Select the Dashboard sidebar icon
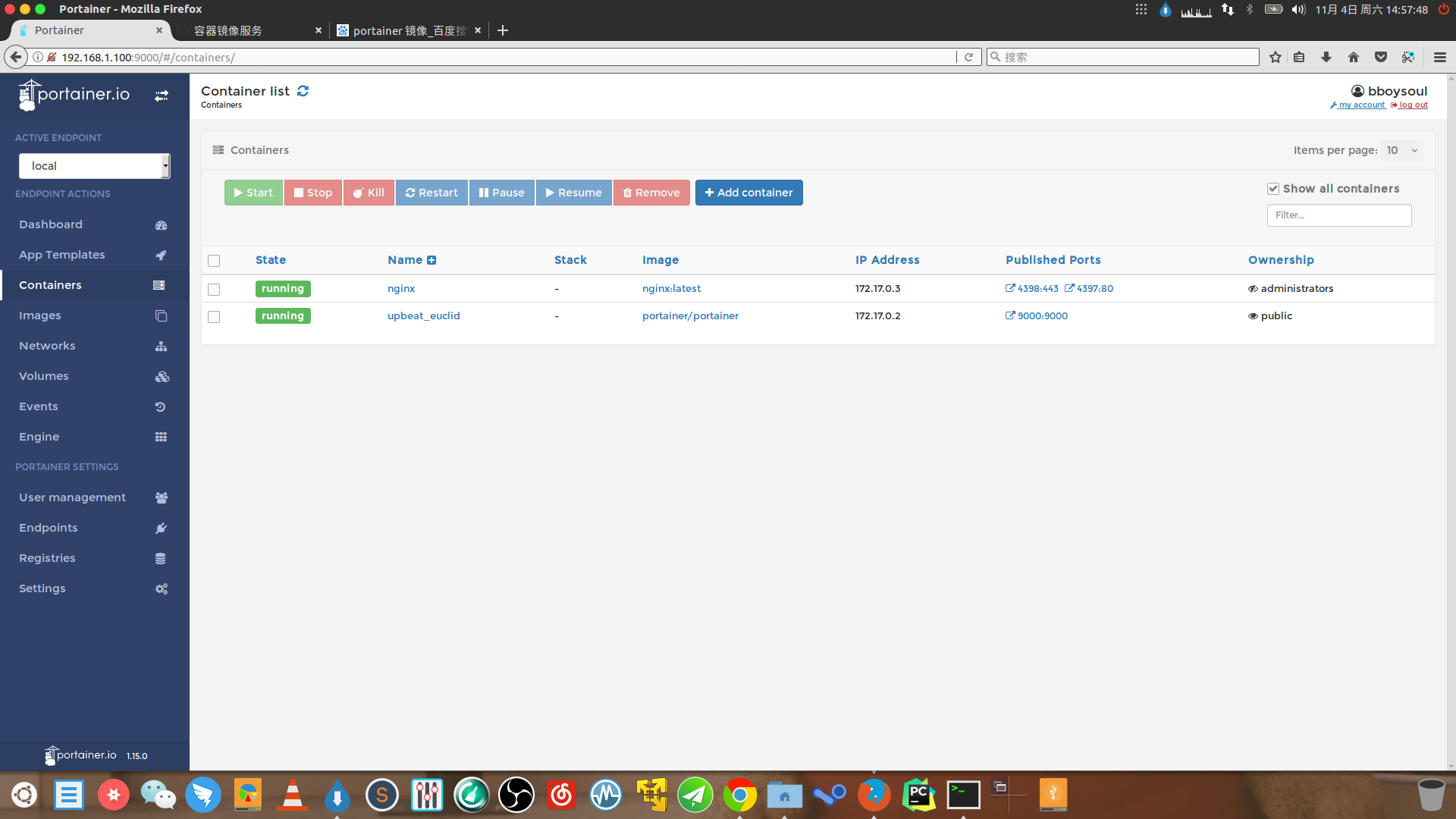This screenshot has height=819, width=1456. (161, 224)
